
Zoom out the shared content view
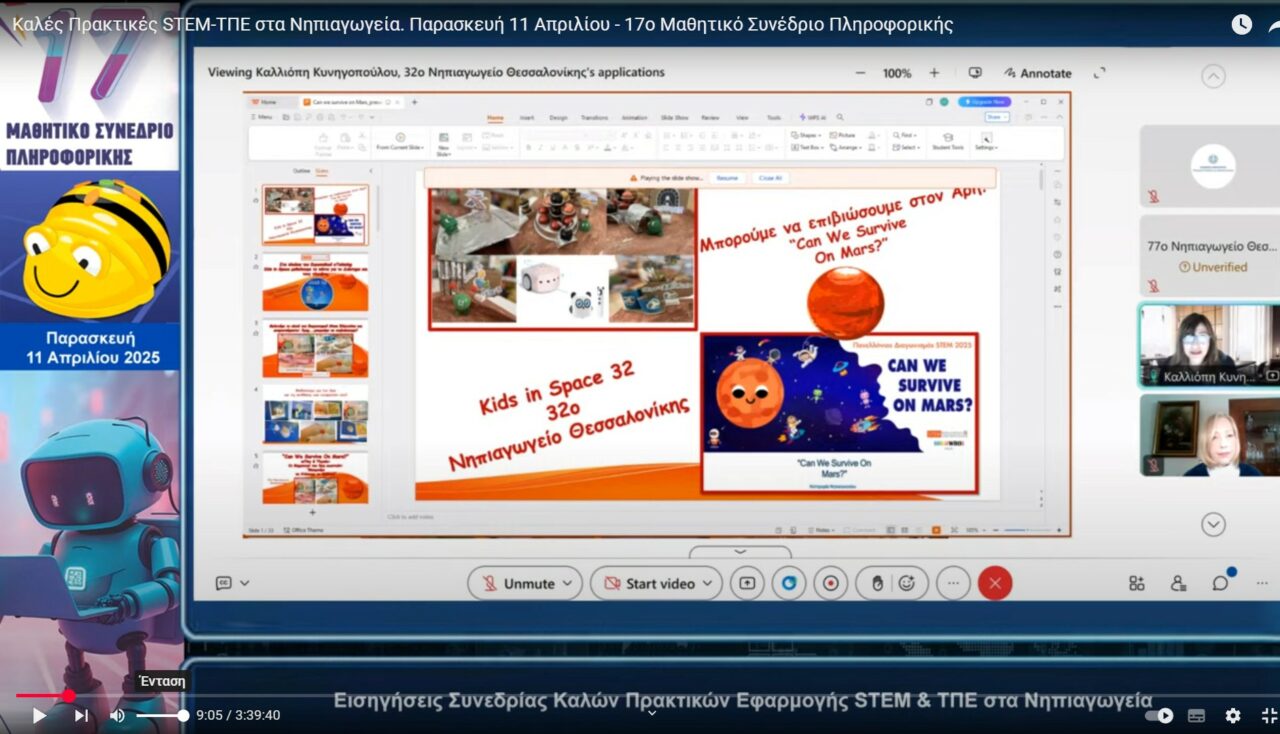861,73
